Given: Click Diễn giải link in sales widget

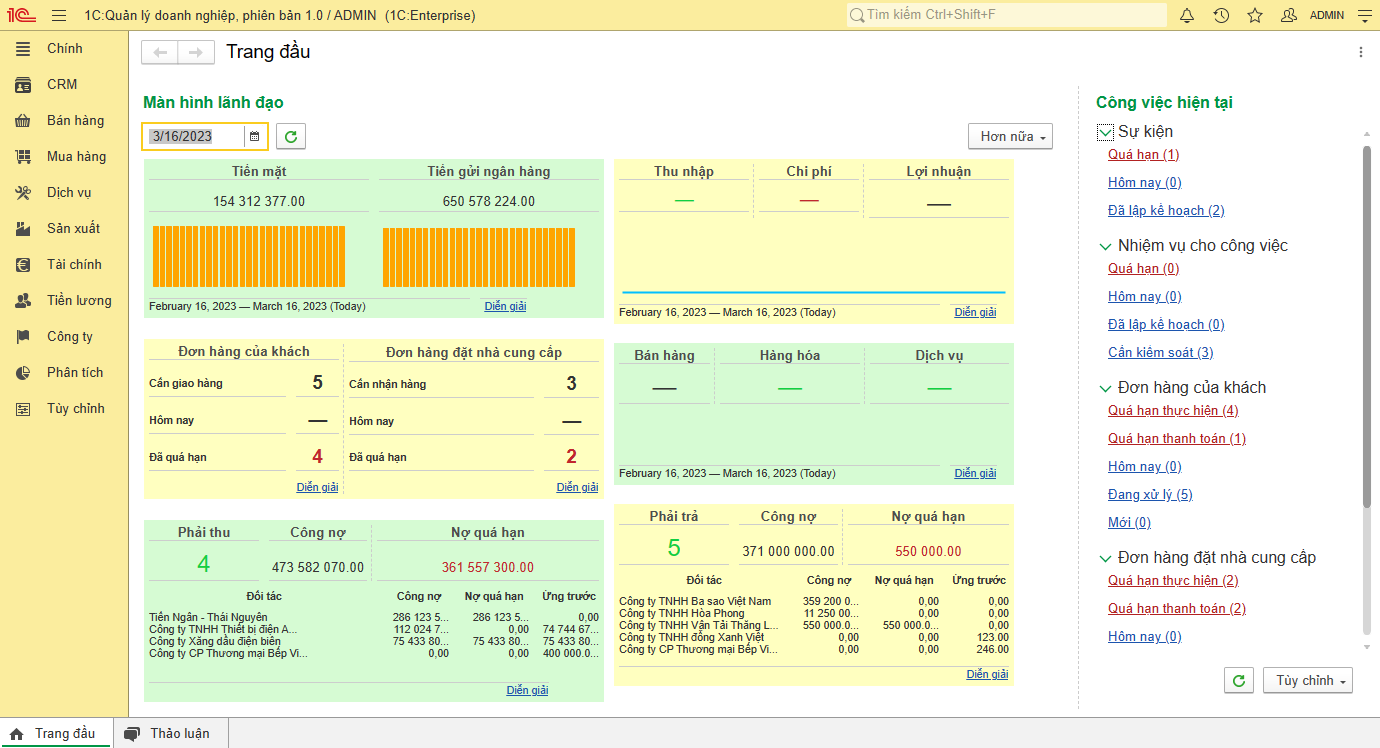Looking at the screenshot, I should (x=975, y=473).
